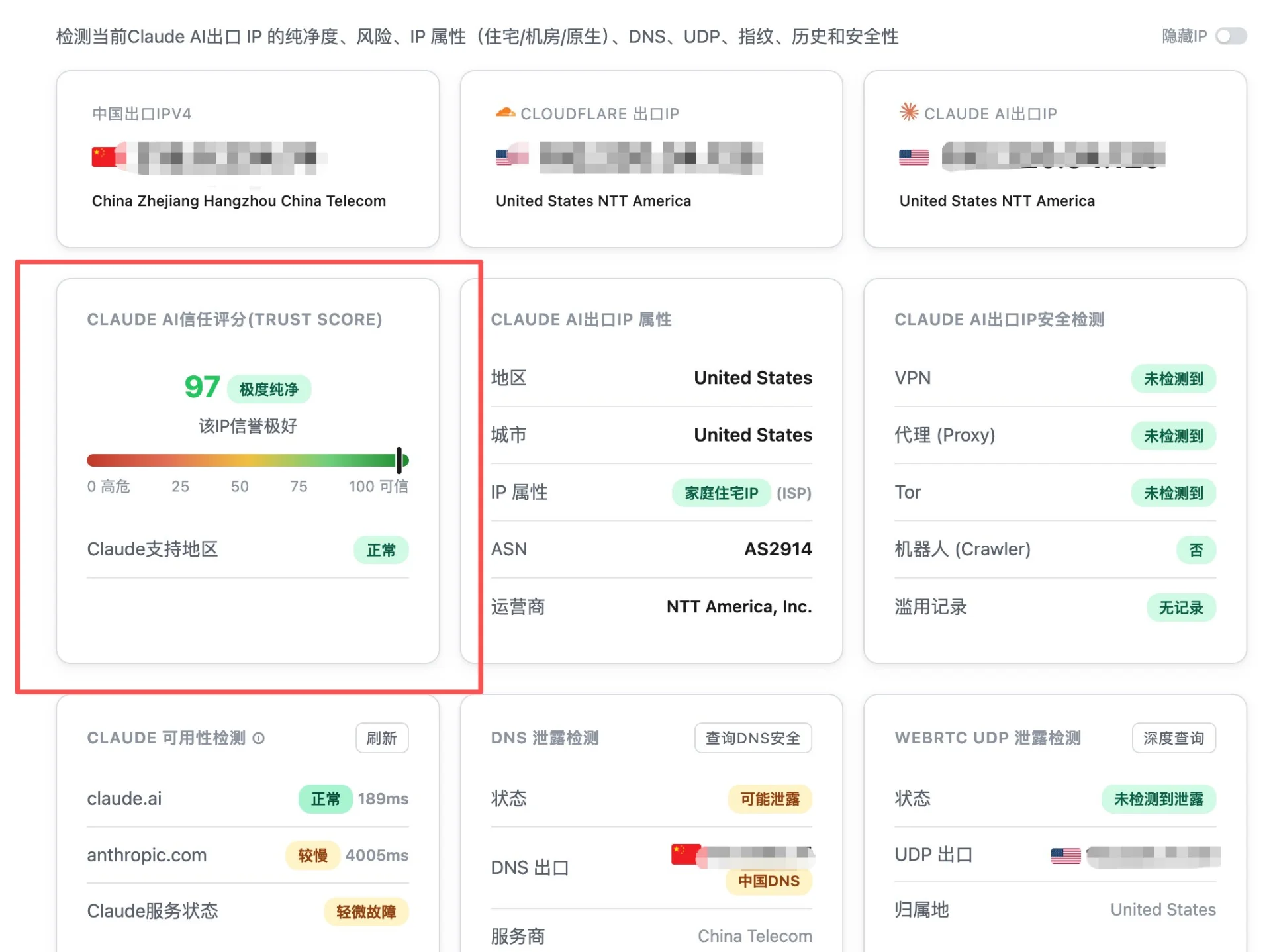Click the 地区 value United States
The image size is (1271, 952).
[x=753, y=377]
